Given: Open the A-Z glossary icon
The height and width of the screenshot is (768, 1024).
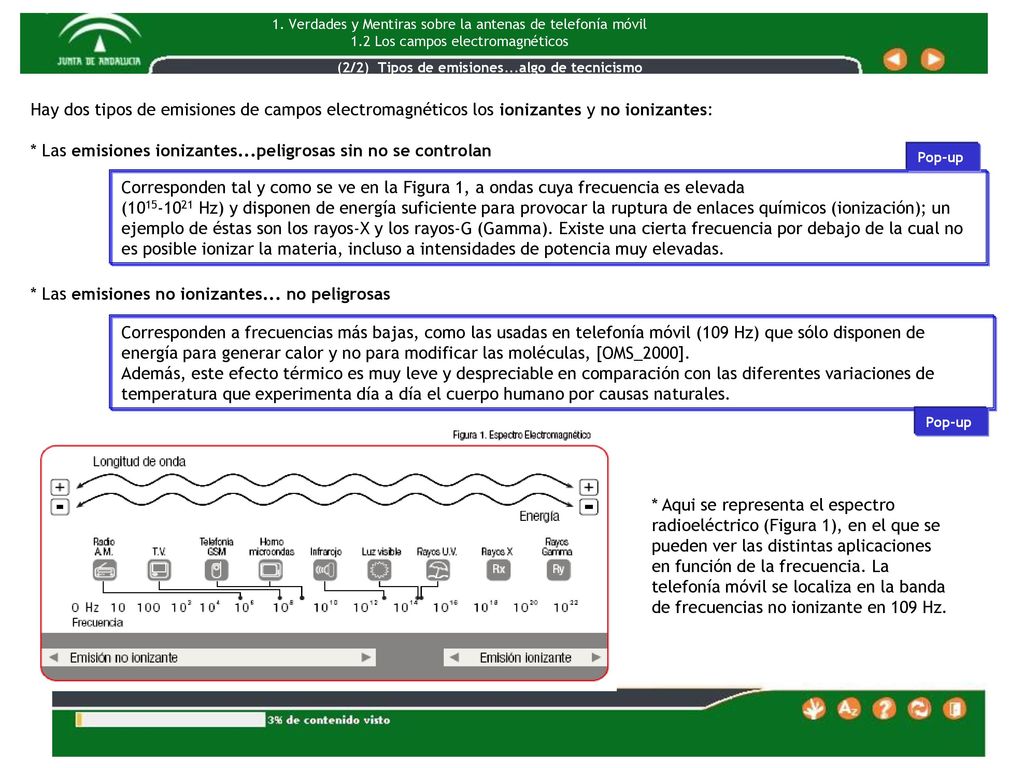Looking at the screenshot, I should coord(848,709).
